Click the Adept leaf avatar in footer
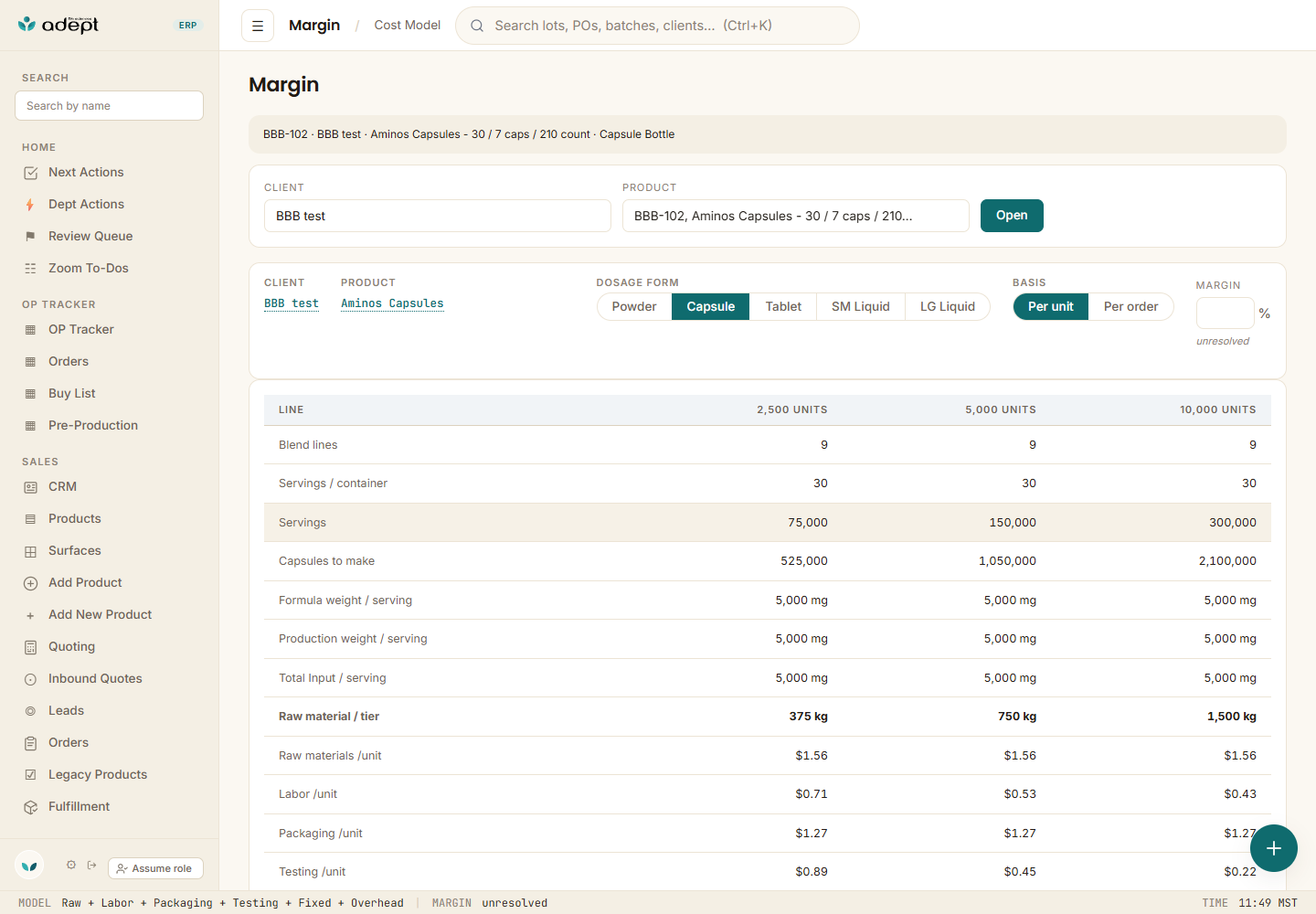1316x914 pixels. pos(30,865)
